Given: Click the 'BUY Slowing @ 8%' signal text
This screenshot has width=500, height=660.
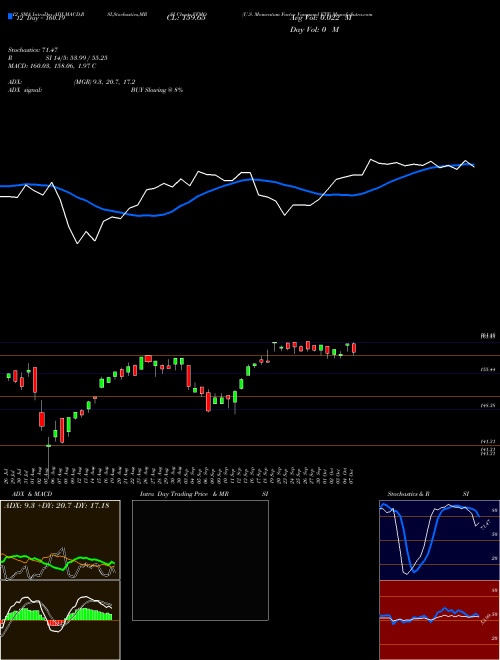Looking at the screenshot, I should click(157, 90).
